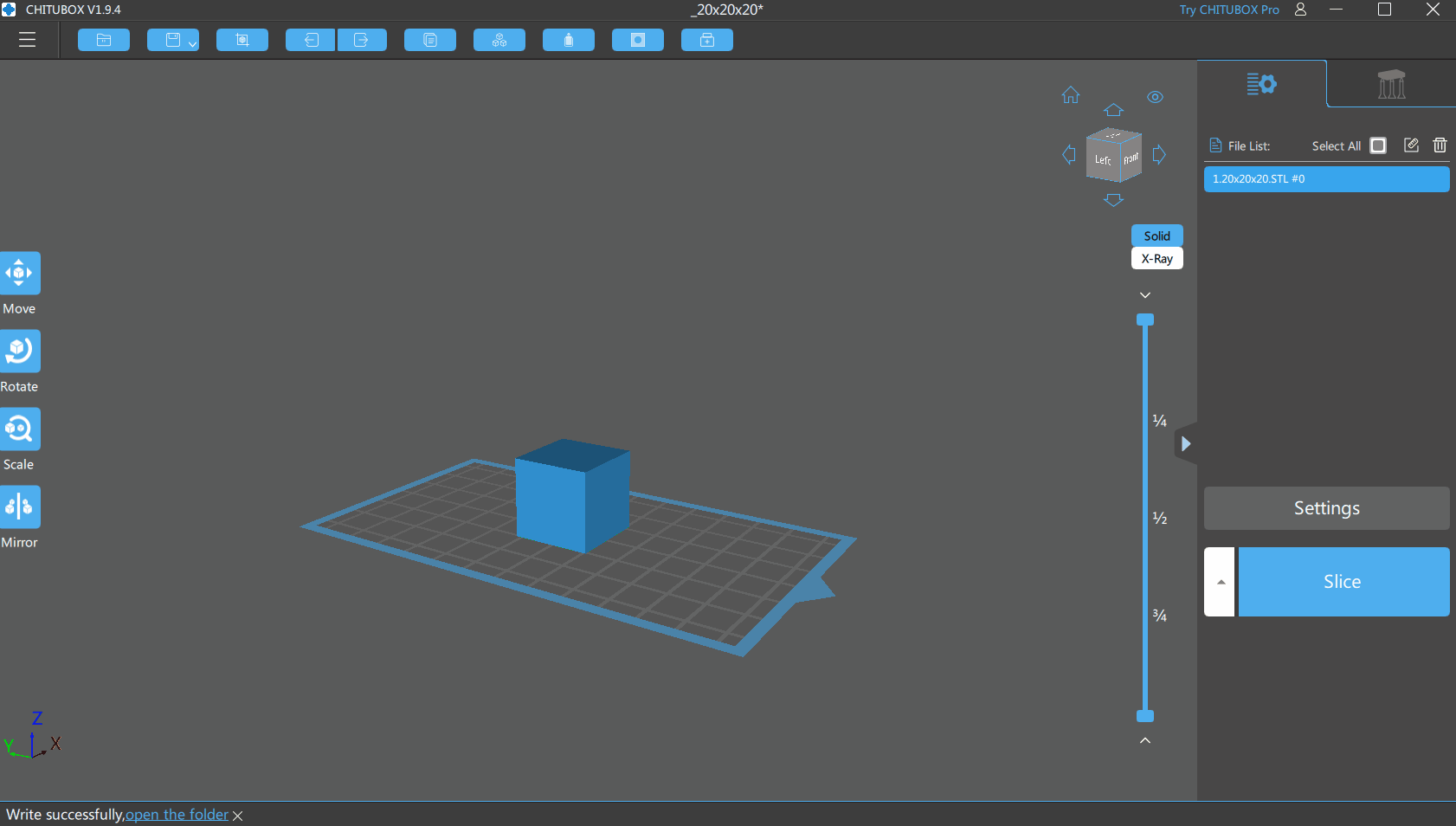Activate the Scale tool
The image size is (1456, 826).
tap(20, 429)
